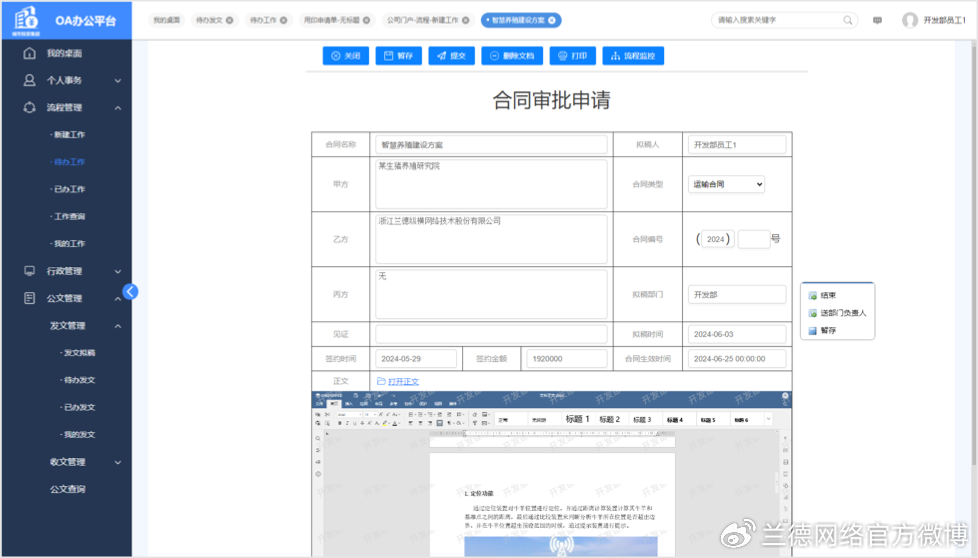Screen dimensions: 978x558
Task: Expand the 收文管理 submenu chevron
Action: click(x=118, y=462)
